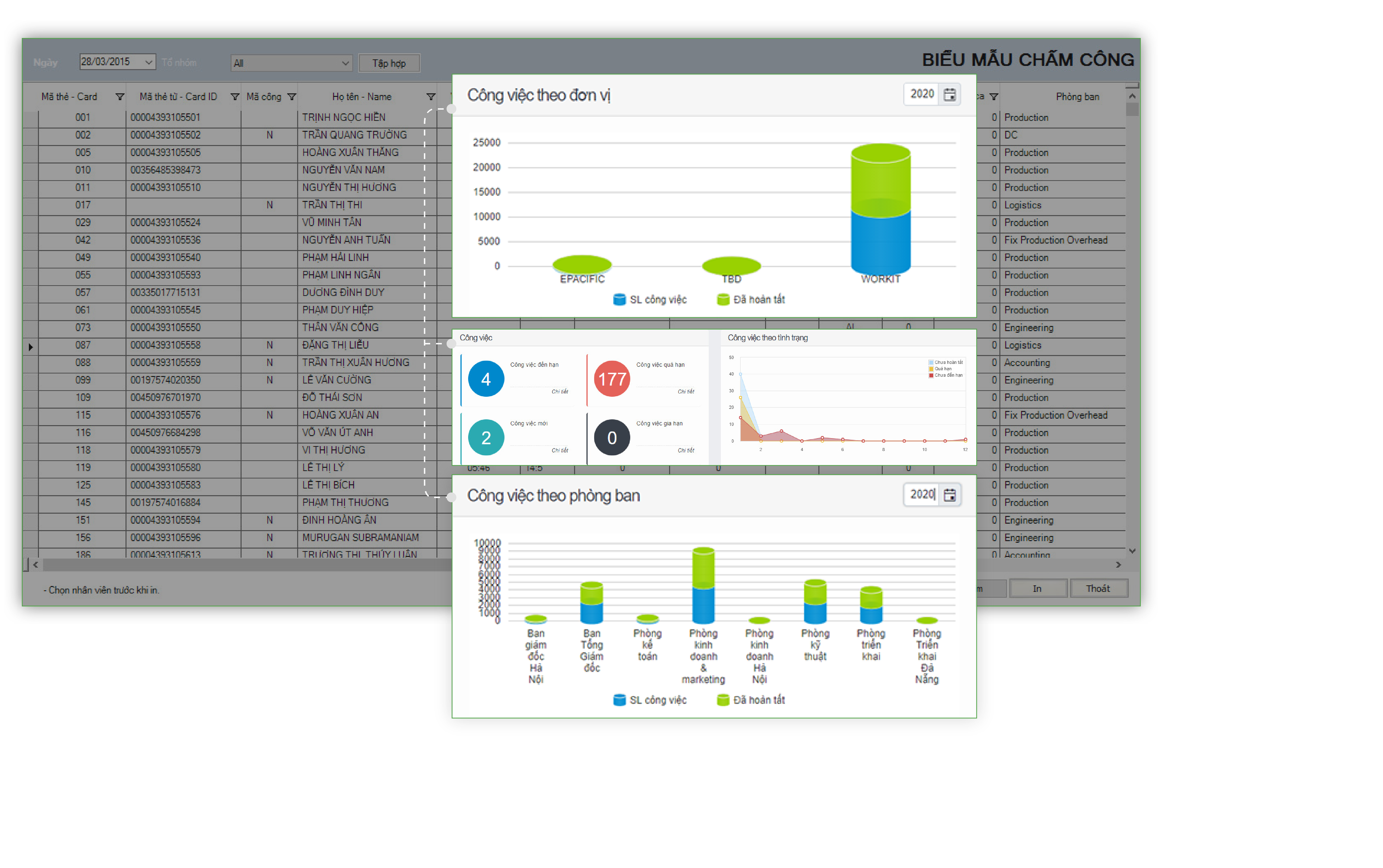Click filter icon on Mã công column
The image size is (1383, 868).
pyautogui.click(x=292, y=97)
